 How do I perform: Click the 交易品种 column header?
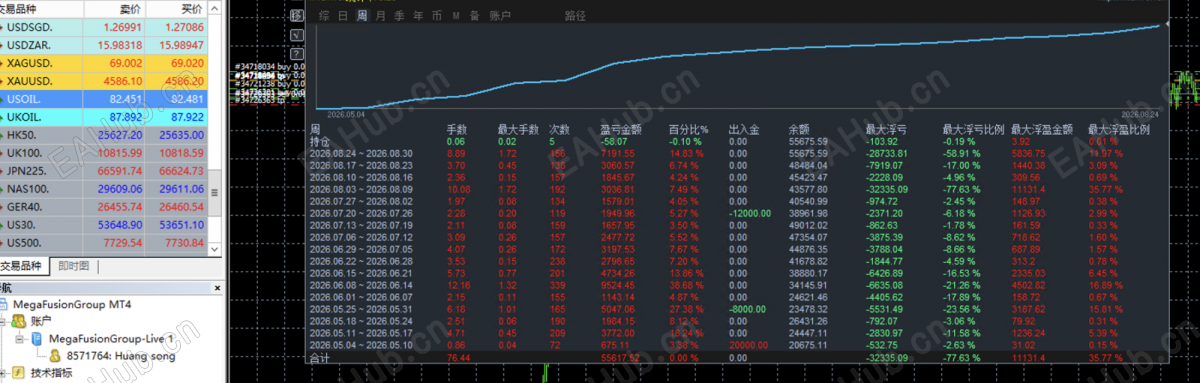pyautogui.click(x=40, y=8)
